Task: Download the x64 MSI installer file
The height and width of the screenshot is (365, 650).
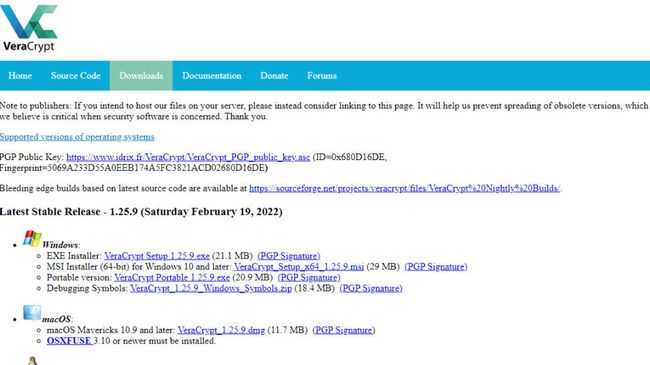Action: click(x=299, y=267)
